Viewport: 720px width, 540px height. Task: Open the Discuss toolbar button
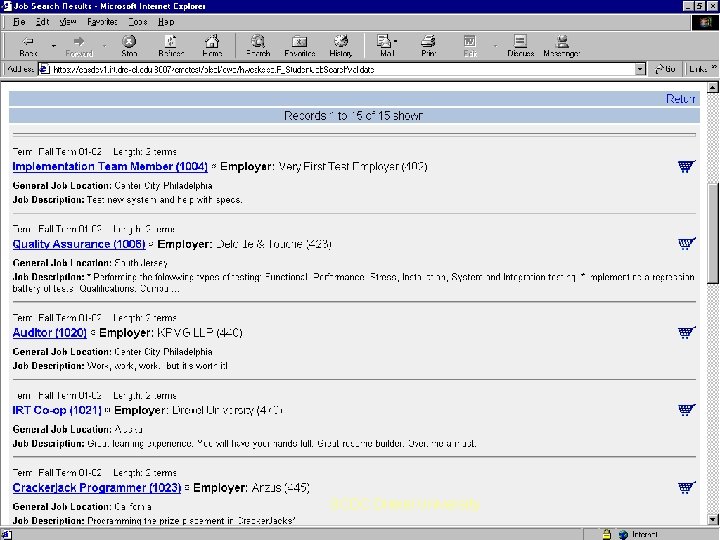[520, 46]
